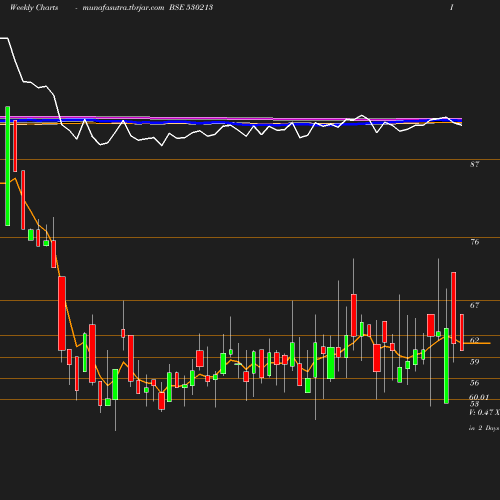Select the price label "87"
Screen dimensions: 500x500
[x=475, y=164]
